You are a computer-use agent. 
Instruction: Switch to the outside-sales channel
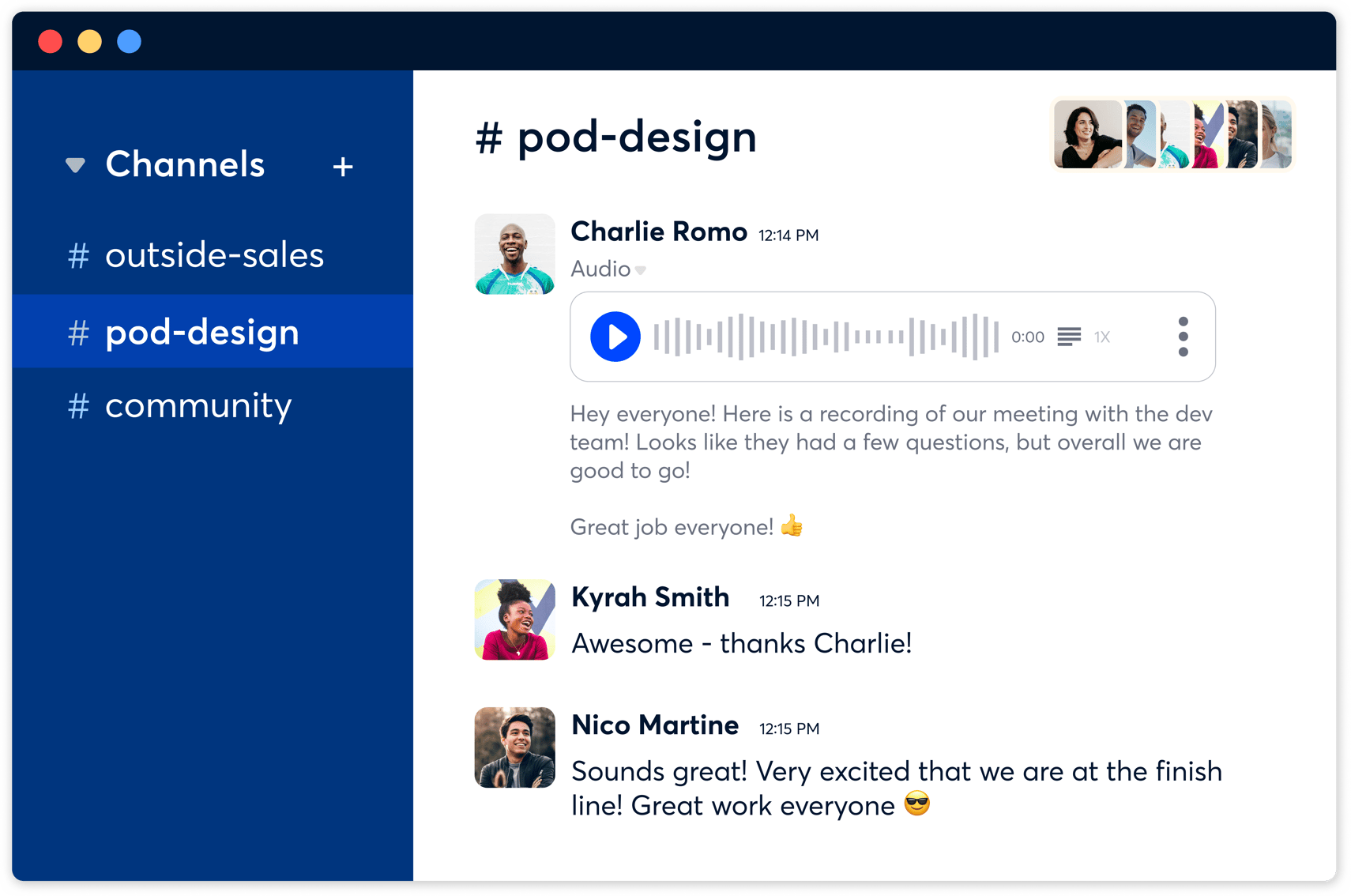pyautogui.click(x=214, y=254)
